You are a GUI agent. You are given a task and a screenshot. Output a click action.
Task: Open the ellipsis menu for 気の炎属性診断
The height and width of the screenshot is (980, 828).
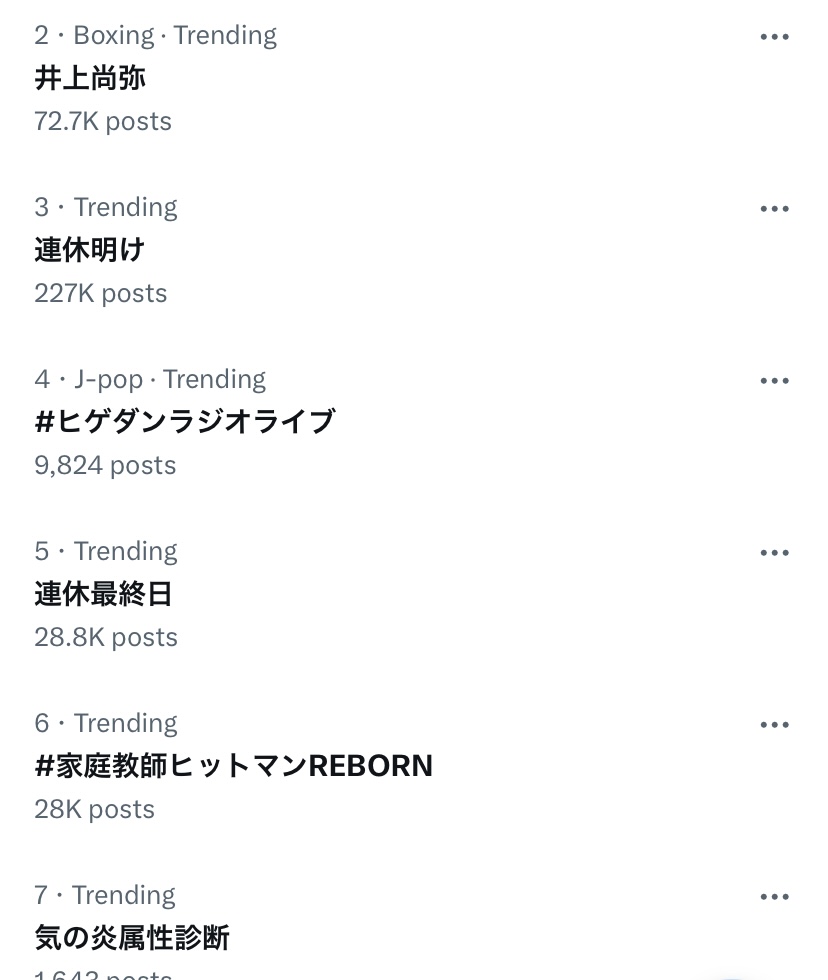(774, 897)
